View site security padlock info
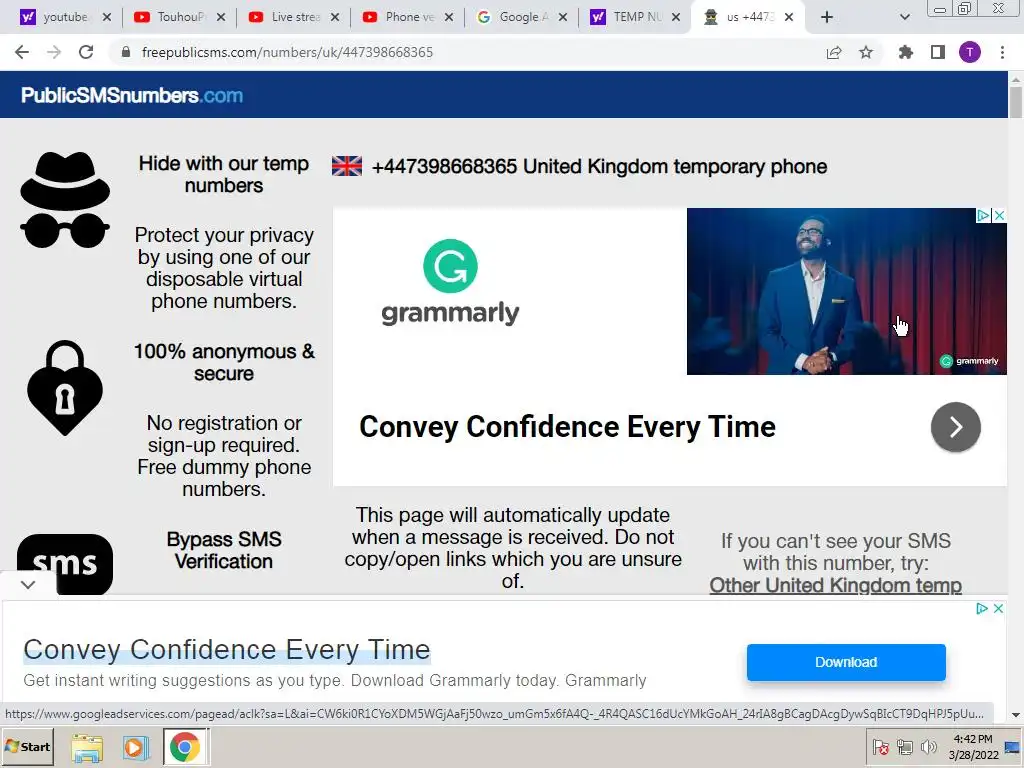Image resolution: width=1024 pixels, height=768 pixels. point(126,52)
